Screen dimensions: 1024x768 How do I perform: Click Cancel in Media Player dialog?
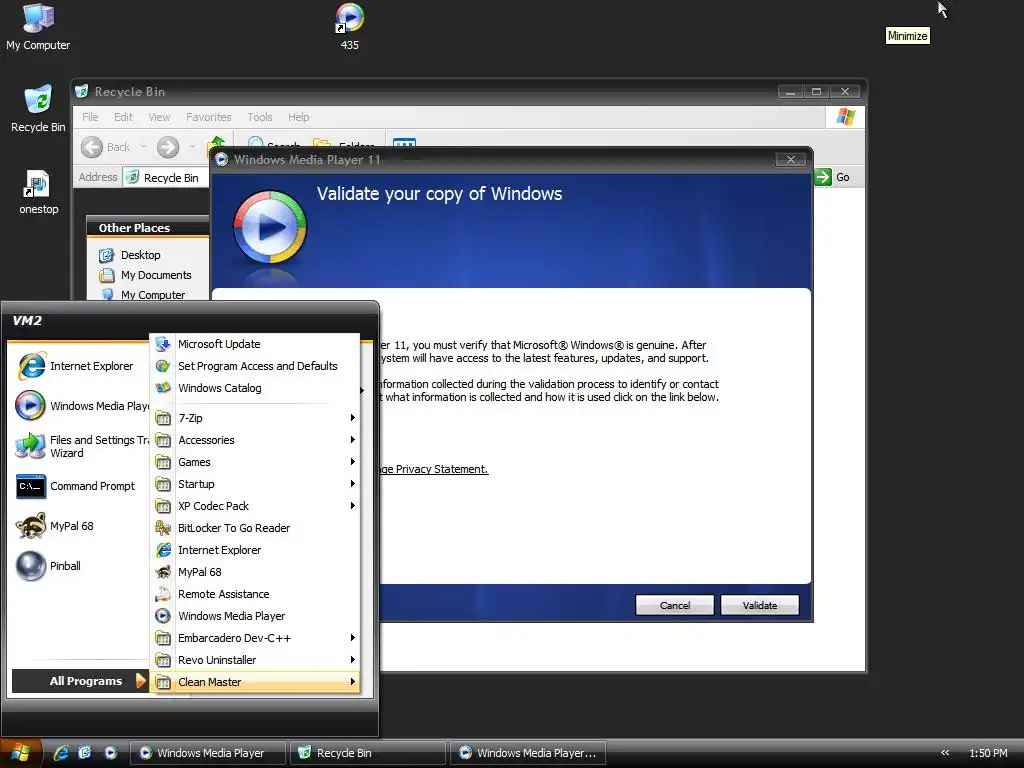pyautogui.click(x=675, y=605)
